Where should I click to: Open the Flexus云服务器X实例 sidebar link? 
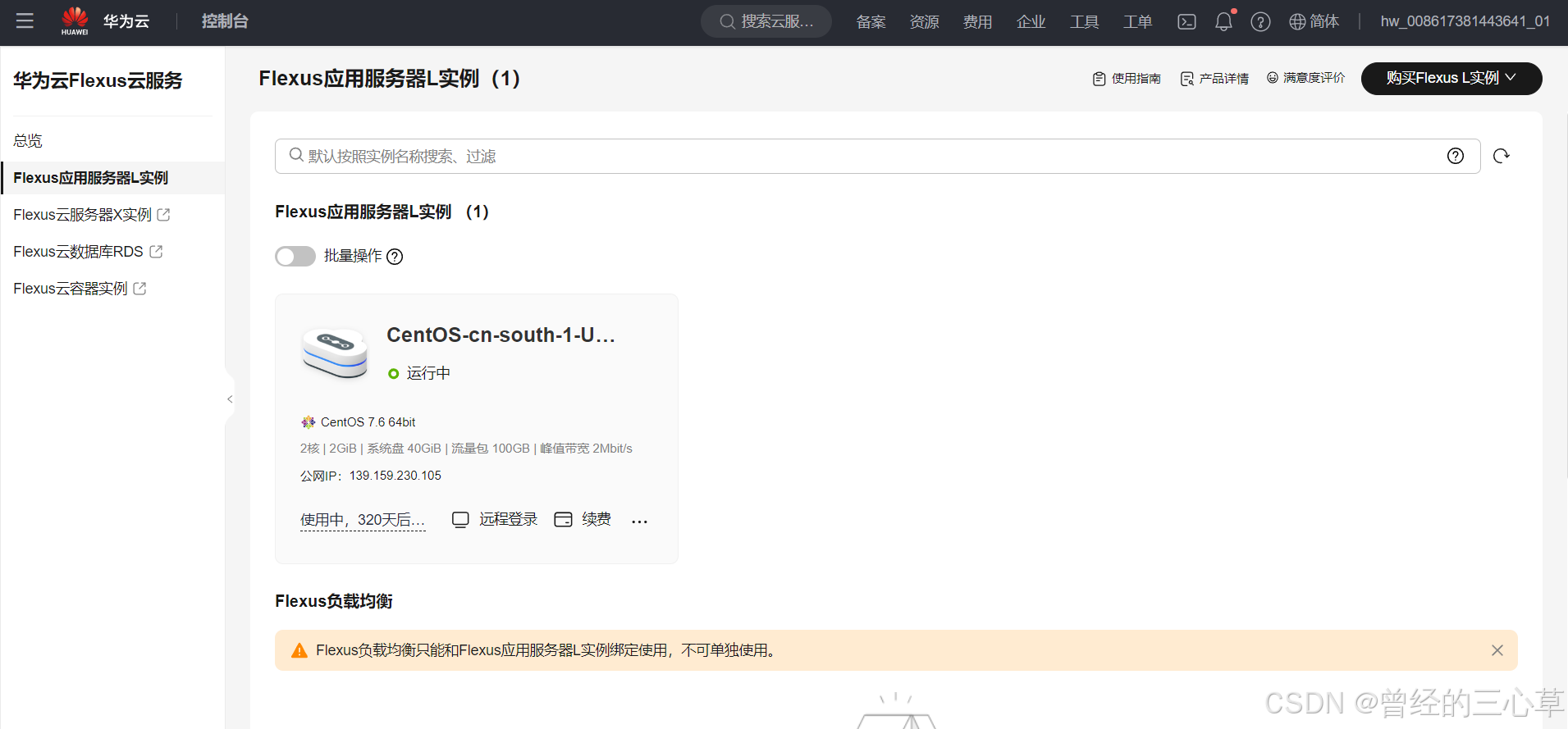pos(82,215)
